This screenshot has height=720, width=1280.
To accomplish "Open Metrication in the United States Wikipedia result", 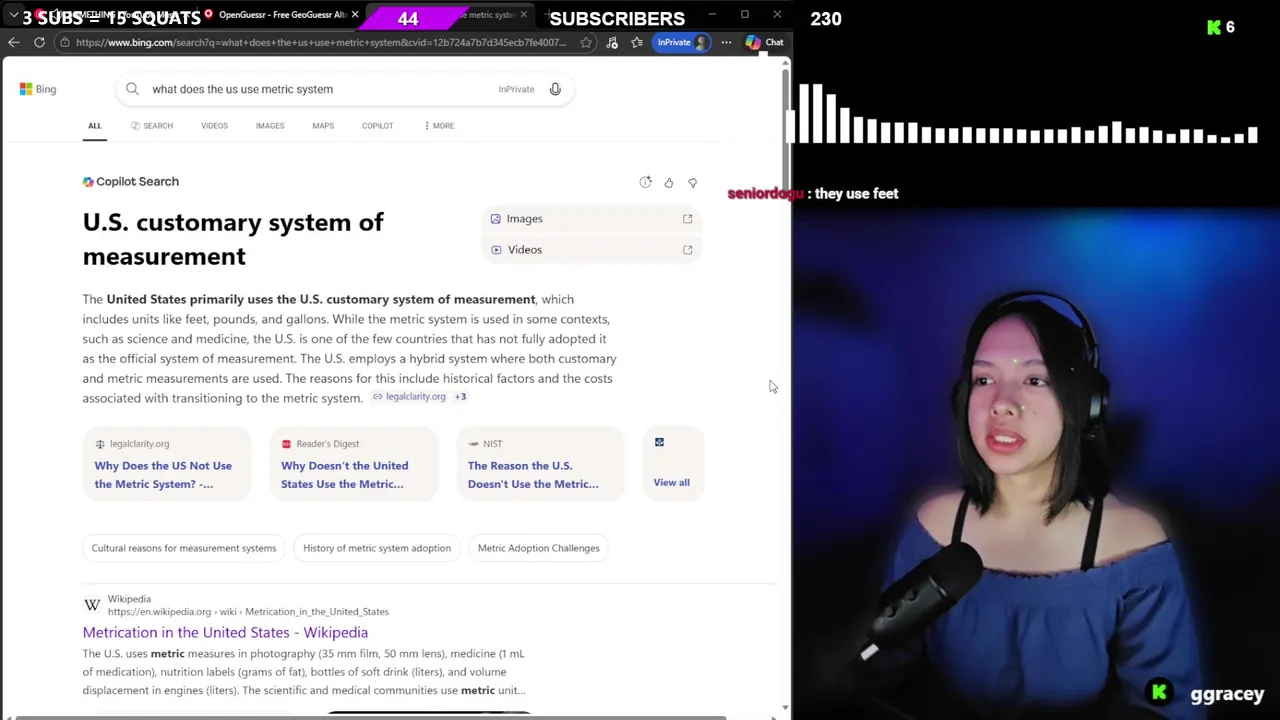I will [x=225, y=632].
